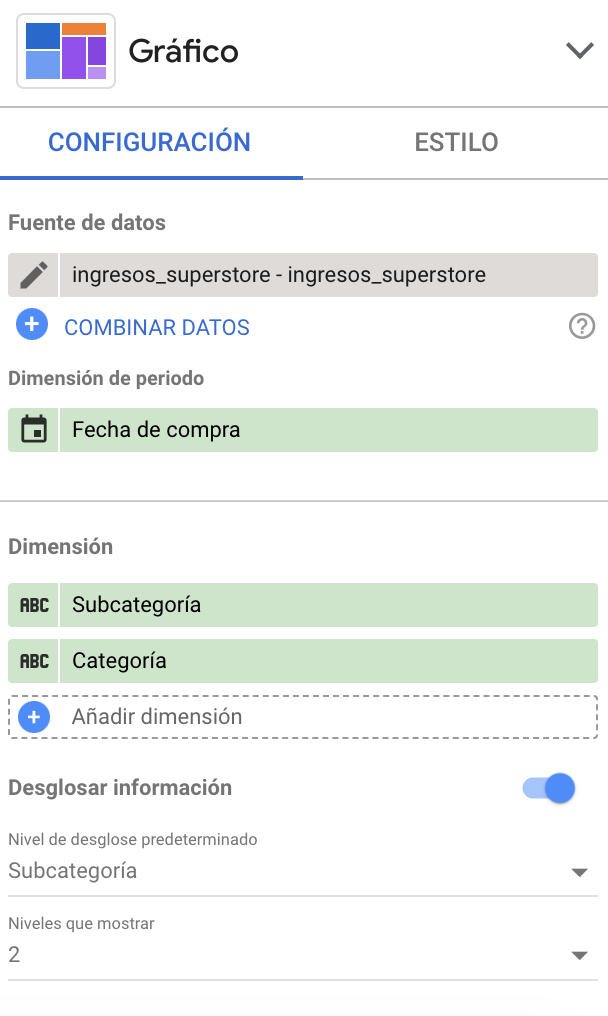Select the Fecha de compra period dimension
Viewport: 608px width, 1016px height.
[x=328, y=430]
